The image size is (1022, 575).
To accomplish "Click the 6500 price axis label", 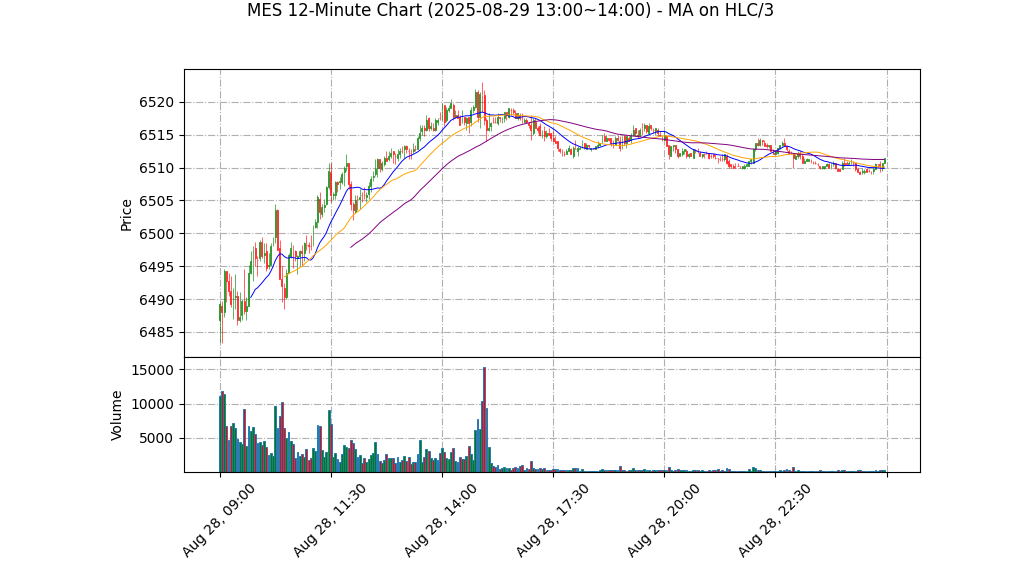I will pyautogui.click(x=156, y=235).
